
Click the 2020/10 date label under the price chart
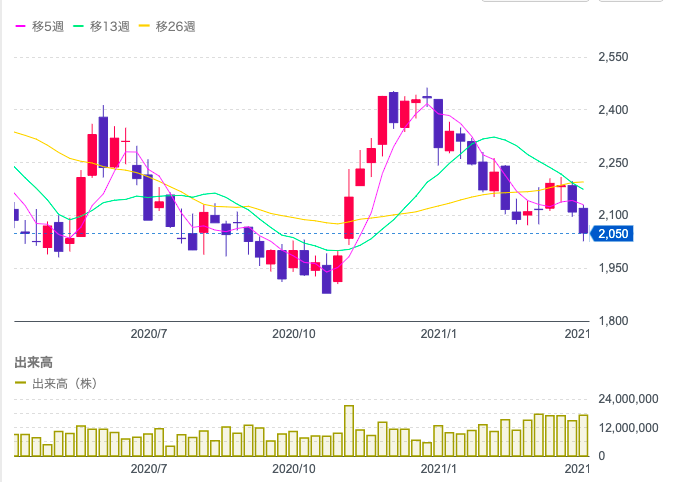click(294, 334)
